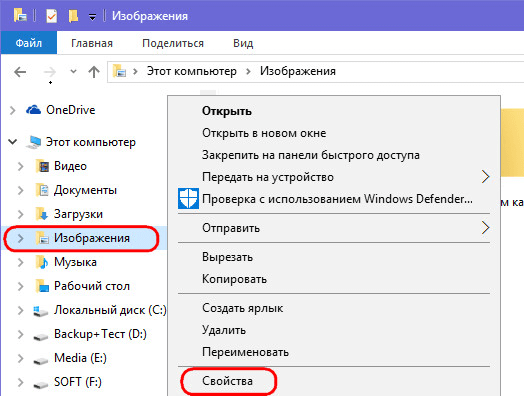
Task: Click the Backup+Тест (D:) drive icon
Action: tap(41, 336)
